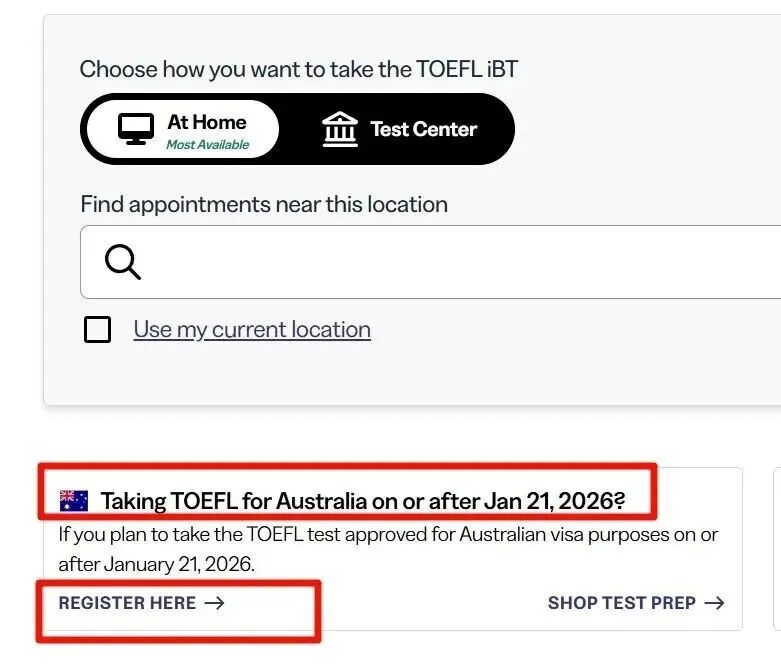The height and width of the screenshot is (665, 781).
Task: Click the magnifying glass search icon
Action: pyautogui.click(x=123, y=262)
